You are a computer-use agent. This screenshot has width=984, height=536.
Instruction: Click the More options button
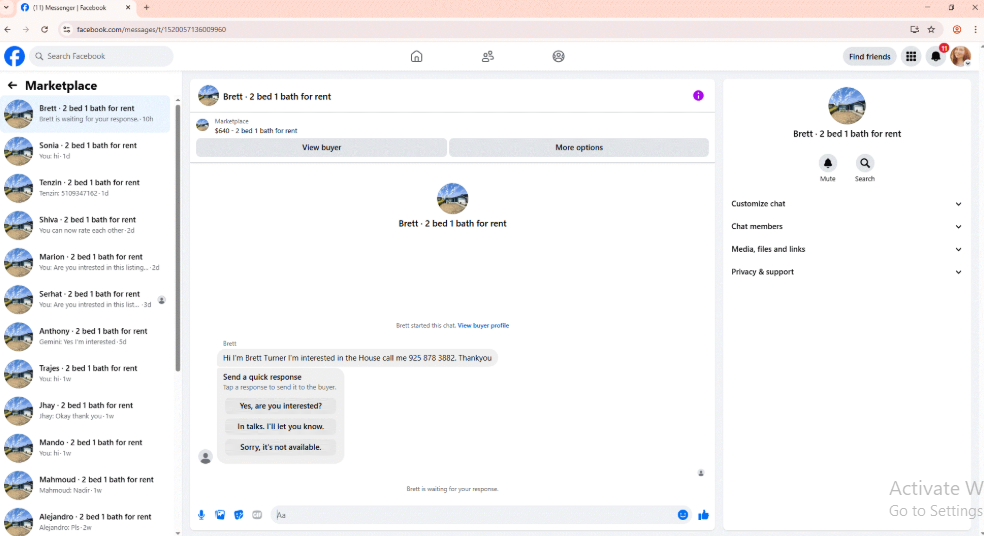coord(579,147)
